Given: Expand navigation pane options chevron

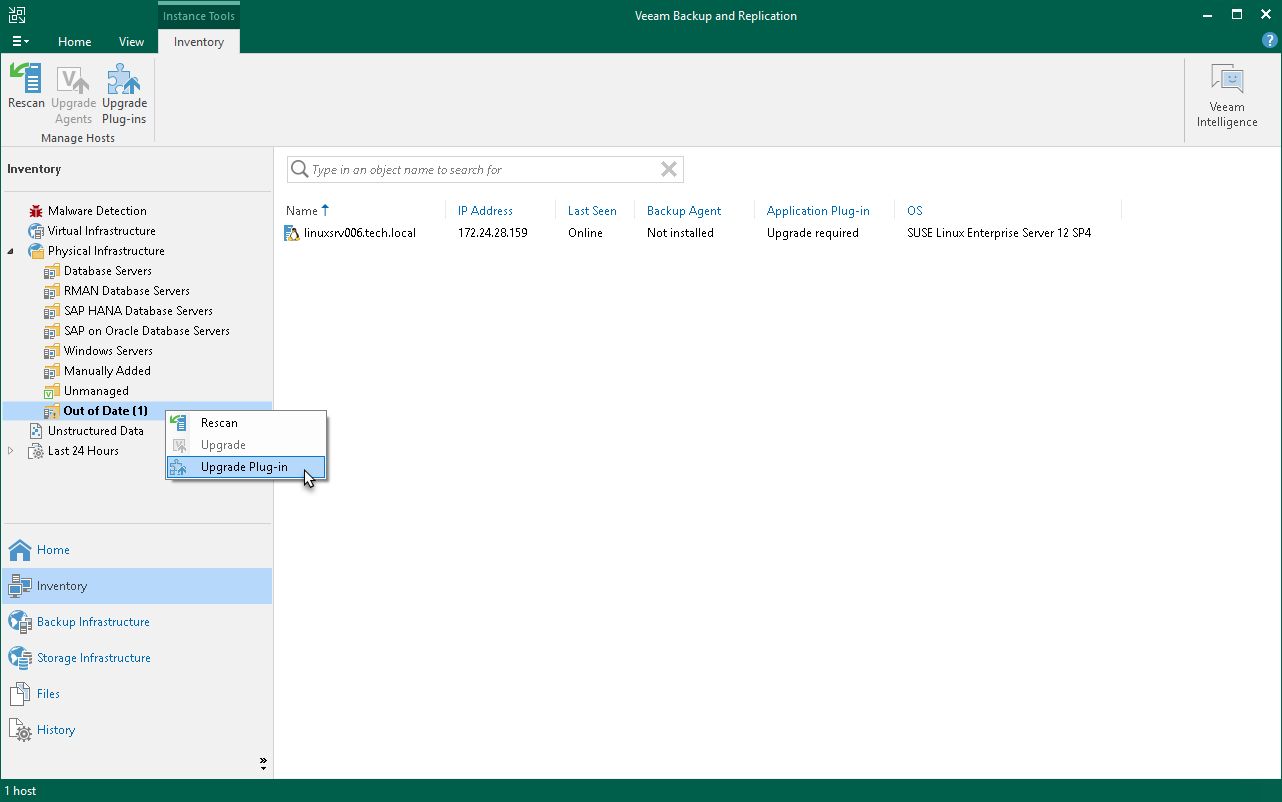Looking at the screenshot, I should 263,763.
